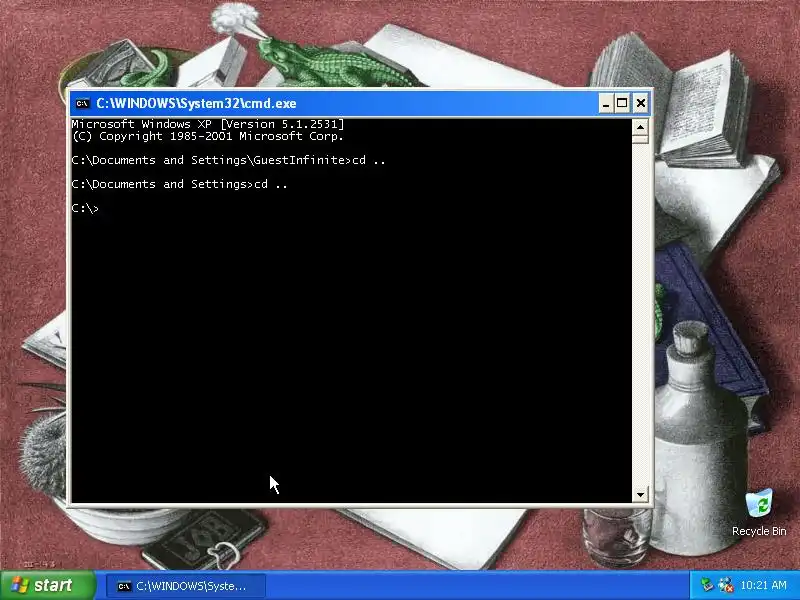
Task: Minimize the cmd.exe window
Action: click(x=605, y=104)
